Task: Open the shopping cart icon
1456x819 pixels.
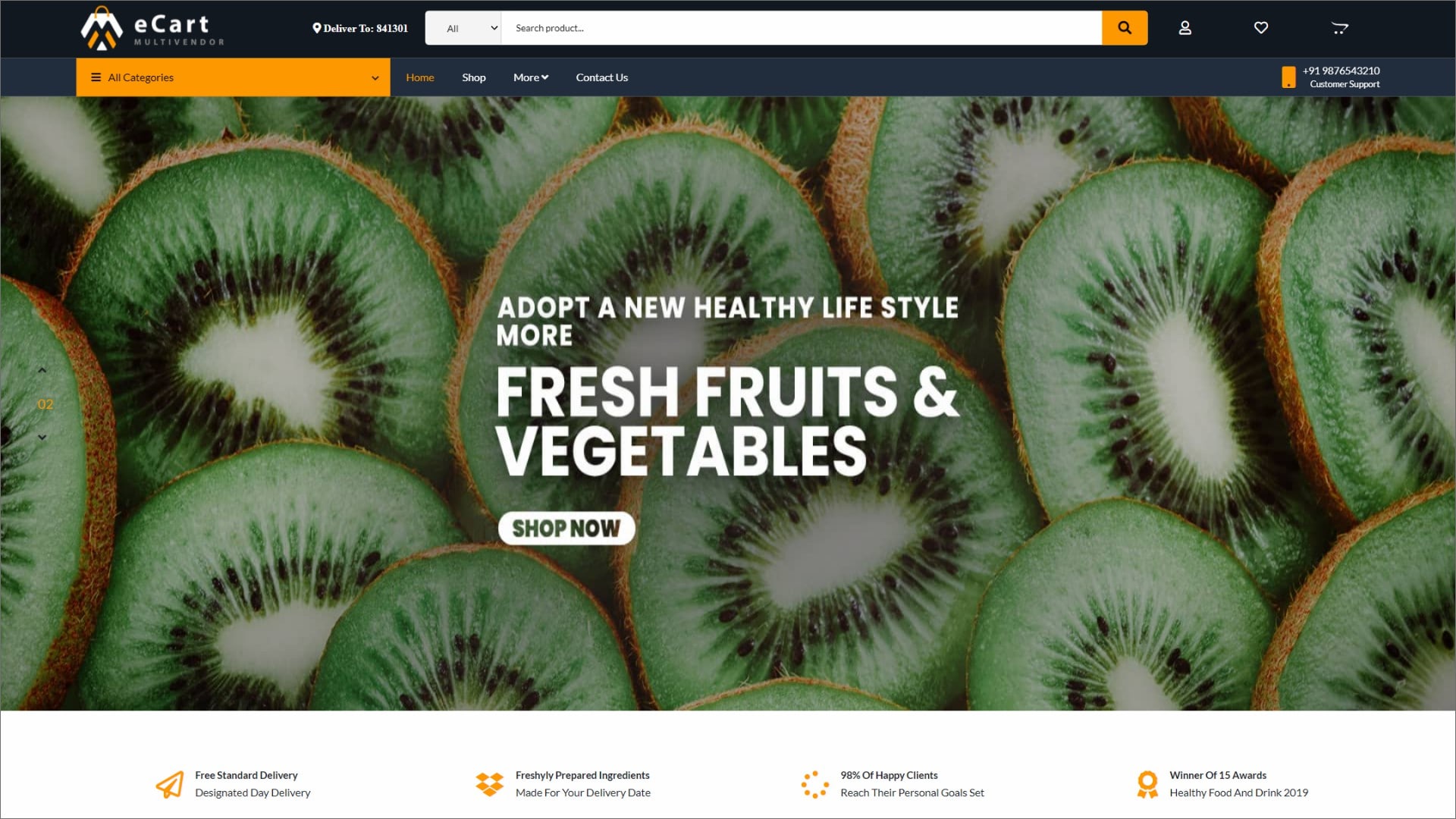Action: tap(1339, 29)
